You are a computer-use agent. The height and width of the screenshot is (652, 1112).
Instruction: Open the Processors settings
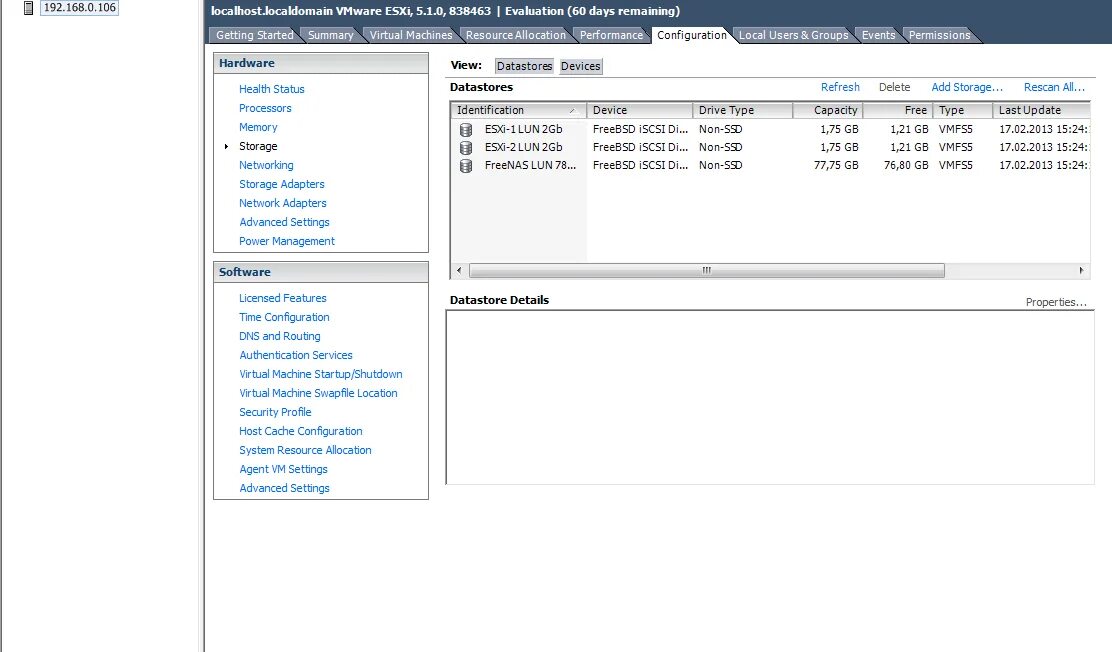265,108
